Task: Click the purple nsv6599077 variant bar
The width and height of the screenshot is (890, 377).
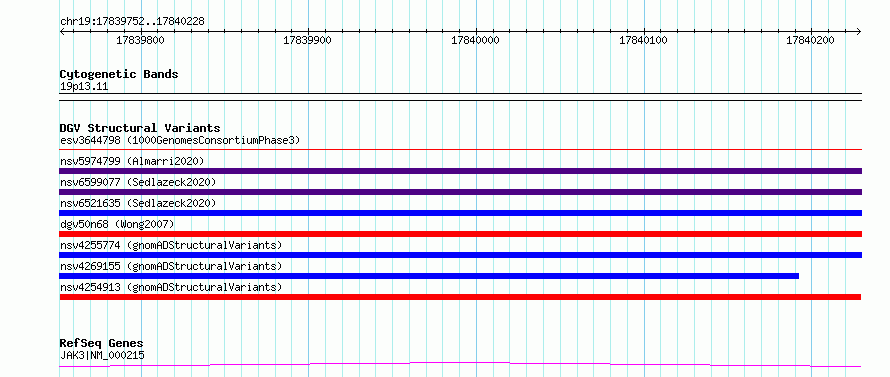Action: (x=460, y=192)
